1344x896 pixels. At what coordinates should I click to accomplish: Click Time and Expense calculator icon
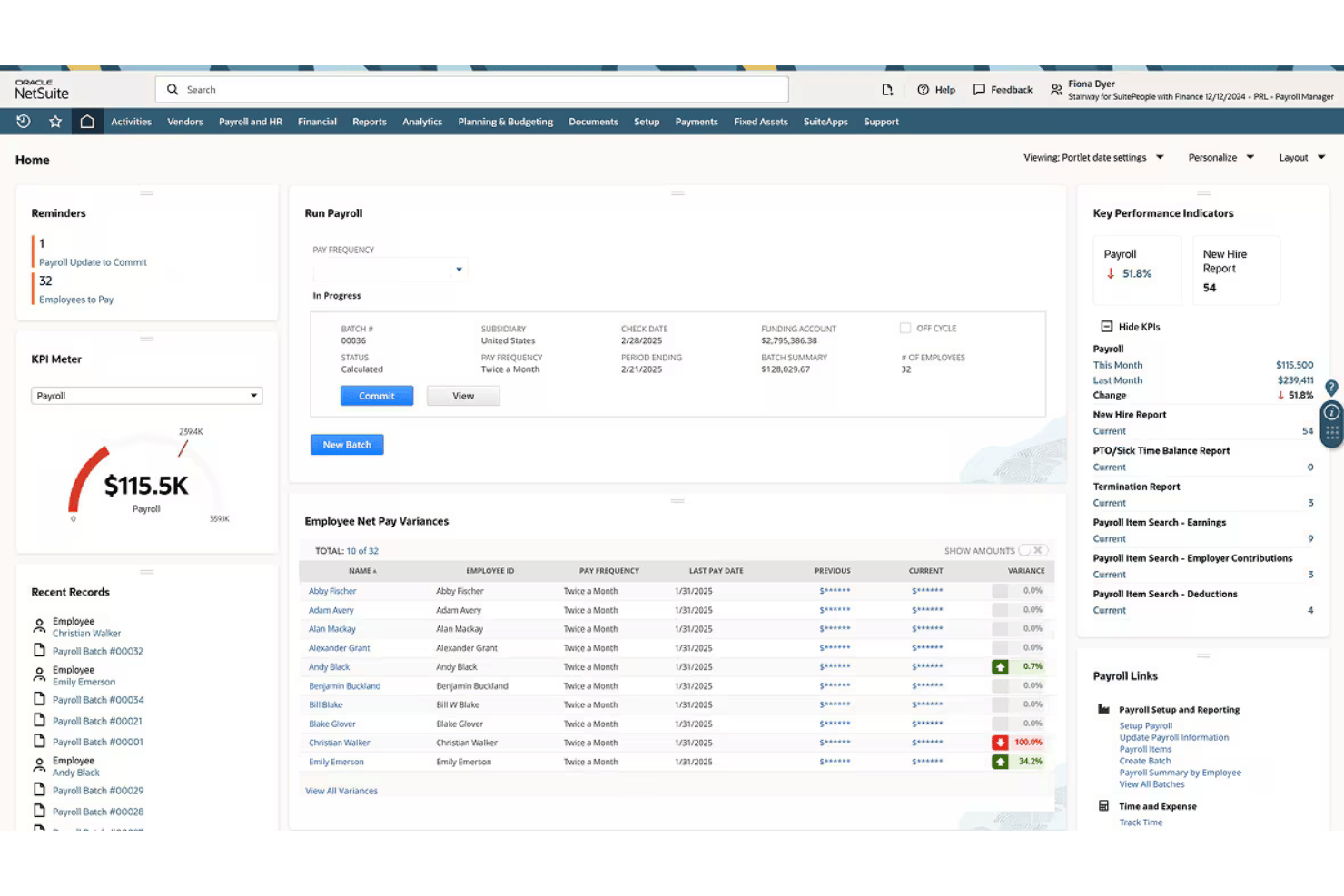[1103, 805]
